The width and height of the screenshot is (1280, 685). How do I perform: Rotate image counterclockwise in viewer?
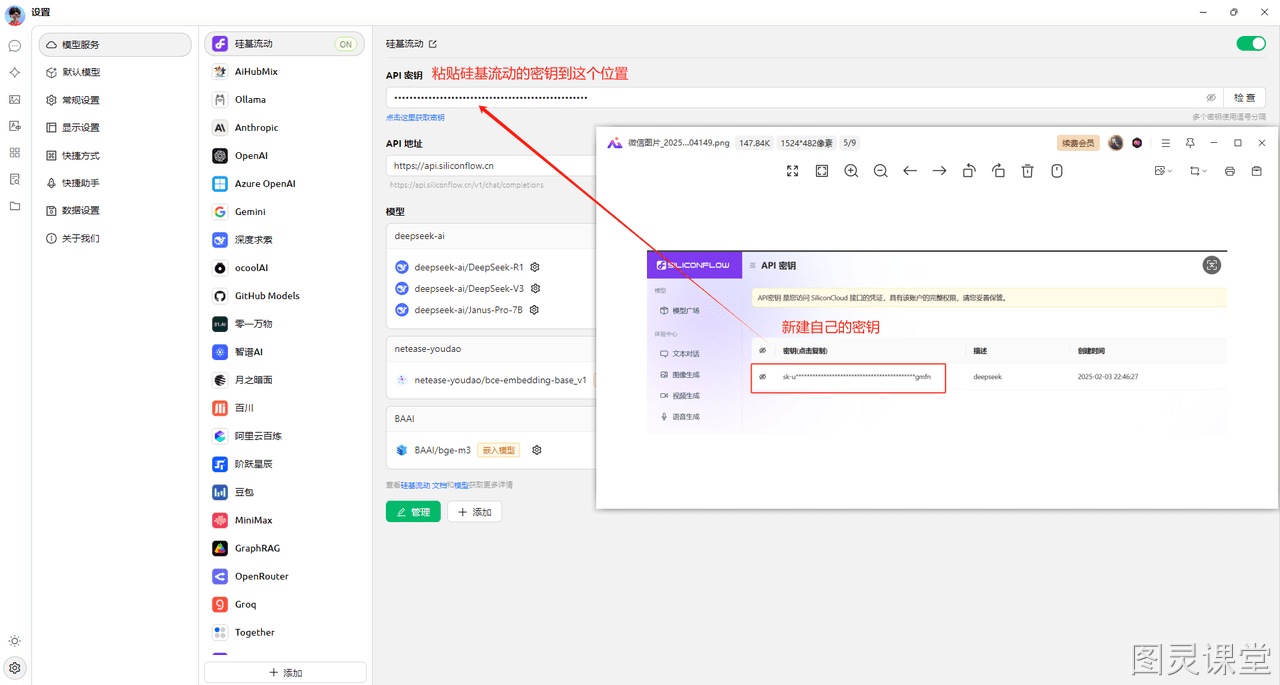pyautogui.click(x=969, y=171)
